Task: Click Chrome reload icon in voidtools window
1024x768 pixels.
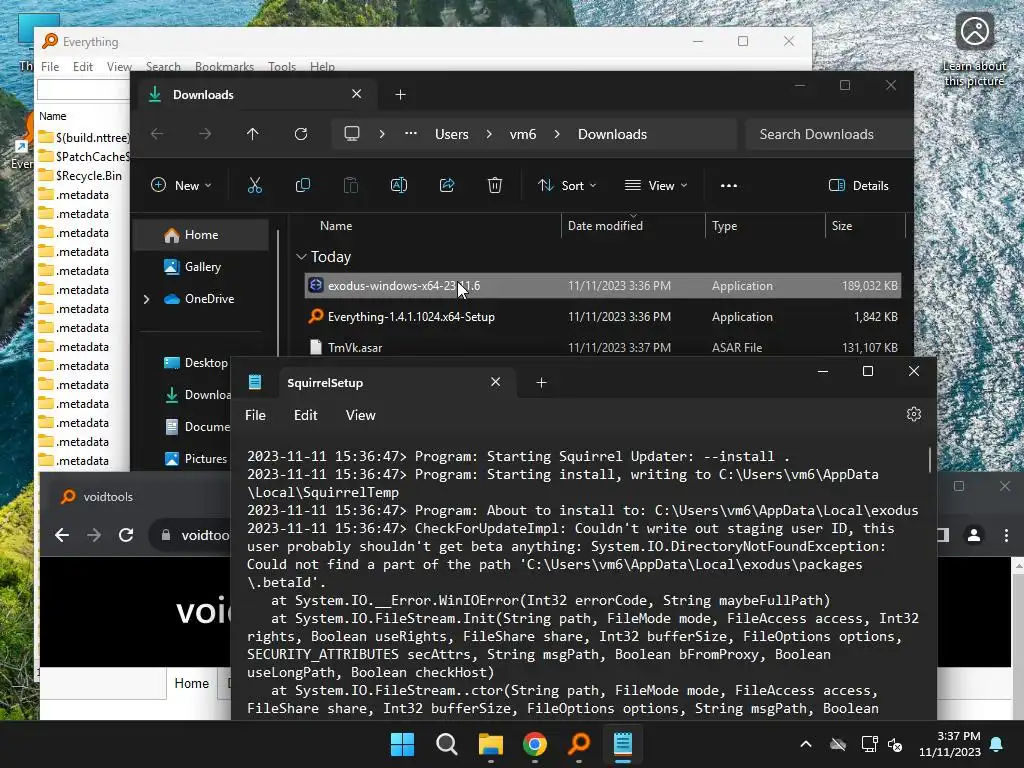Action: (126, 536)
